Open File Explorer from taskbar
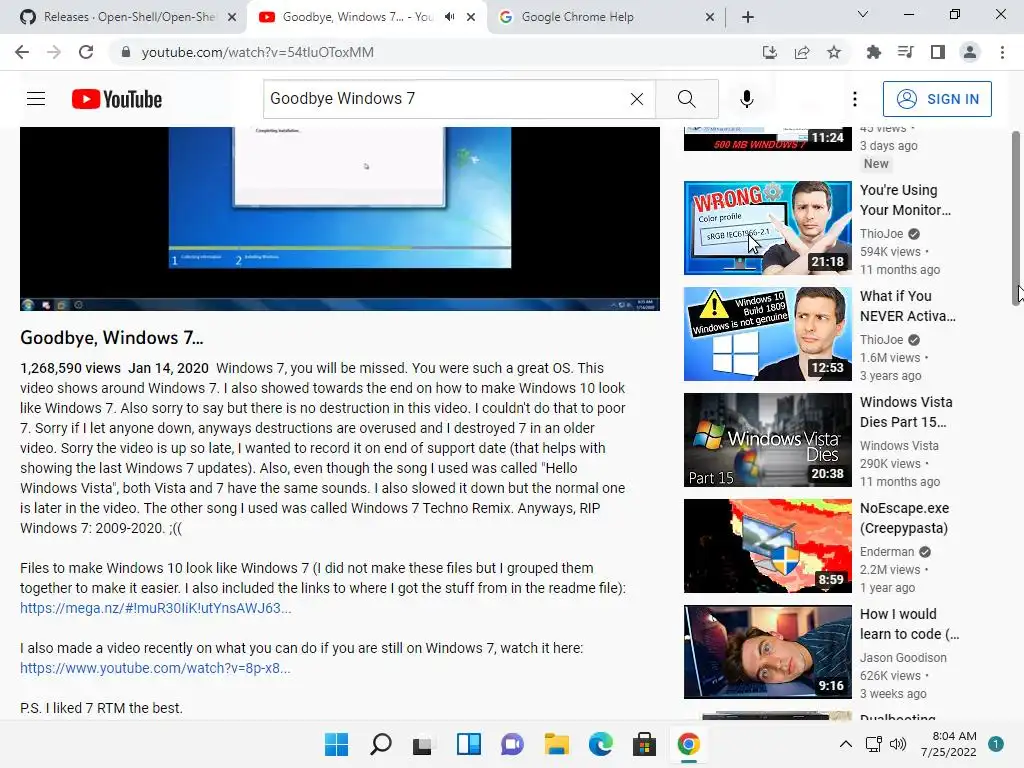The height and width of the screenshot is (768, 1024). [556, 744]
